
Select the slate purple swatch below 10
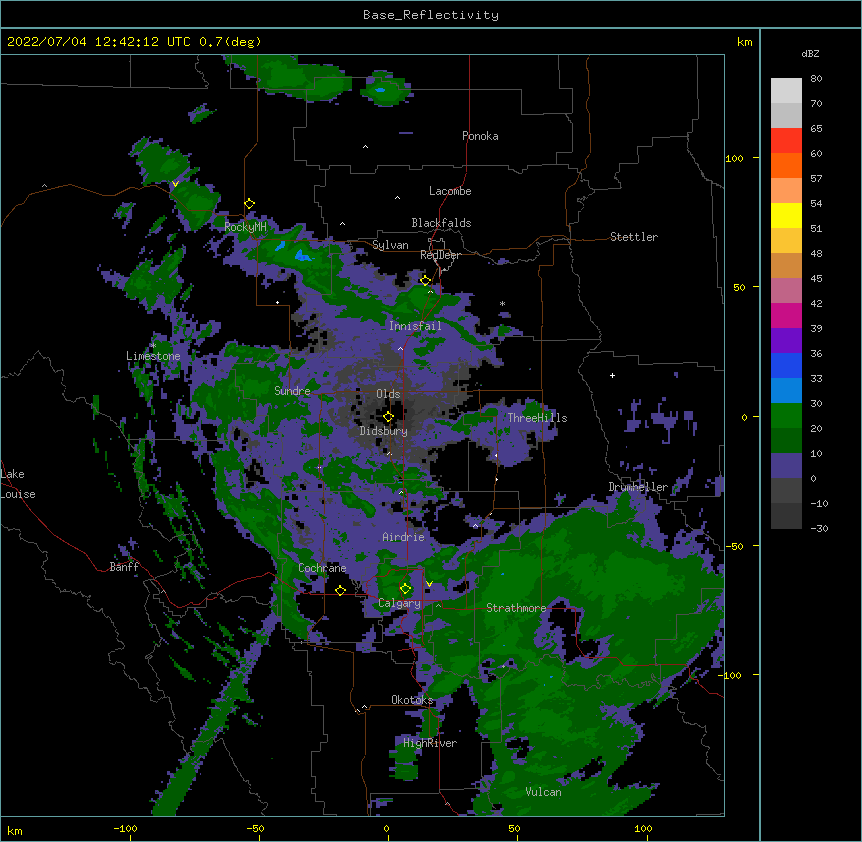pos(786,466)
